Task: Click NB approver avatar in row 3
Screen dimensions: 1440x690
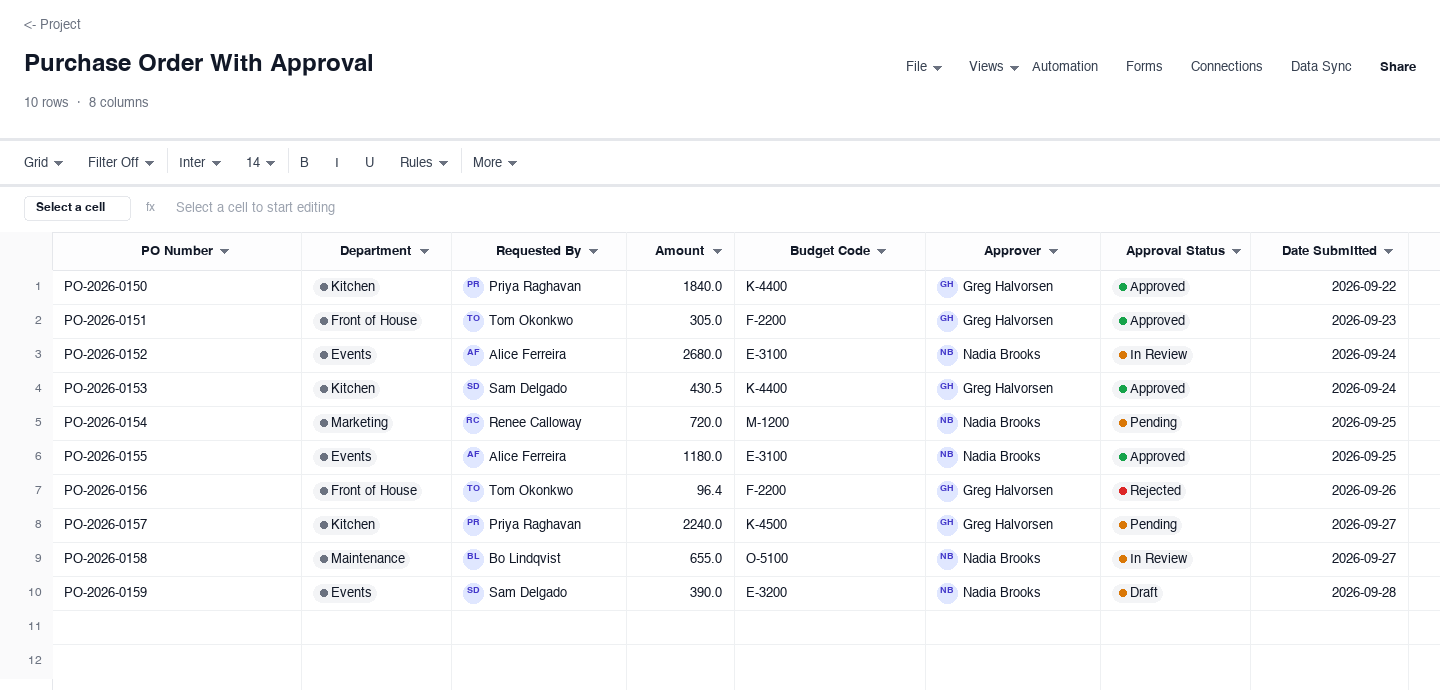Action: click(x=947, y=354)
